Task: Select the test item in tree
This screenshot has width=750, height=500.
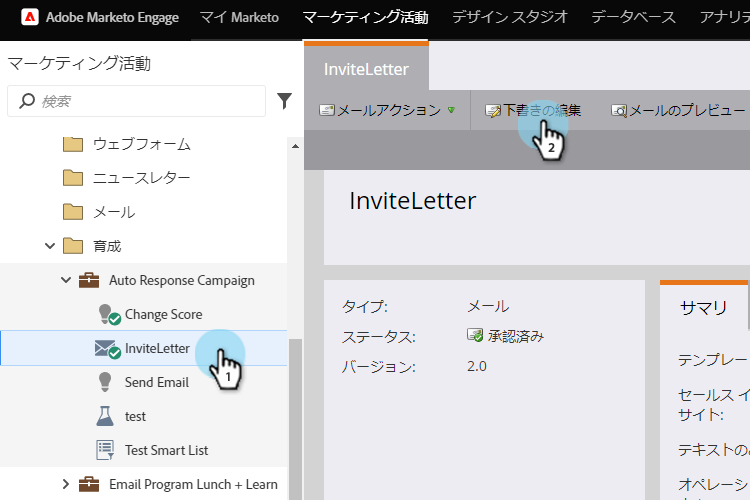Action: coord(135,416)
